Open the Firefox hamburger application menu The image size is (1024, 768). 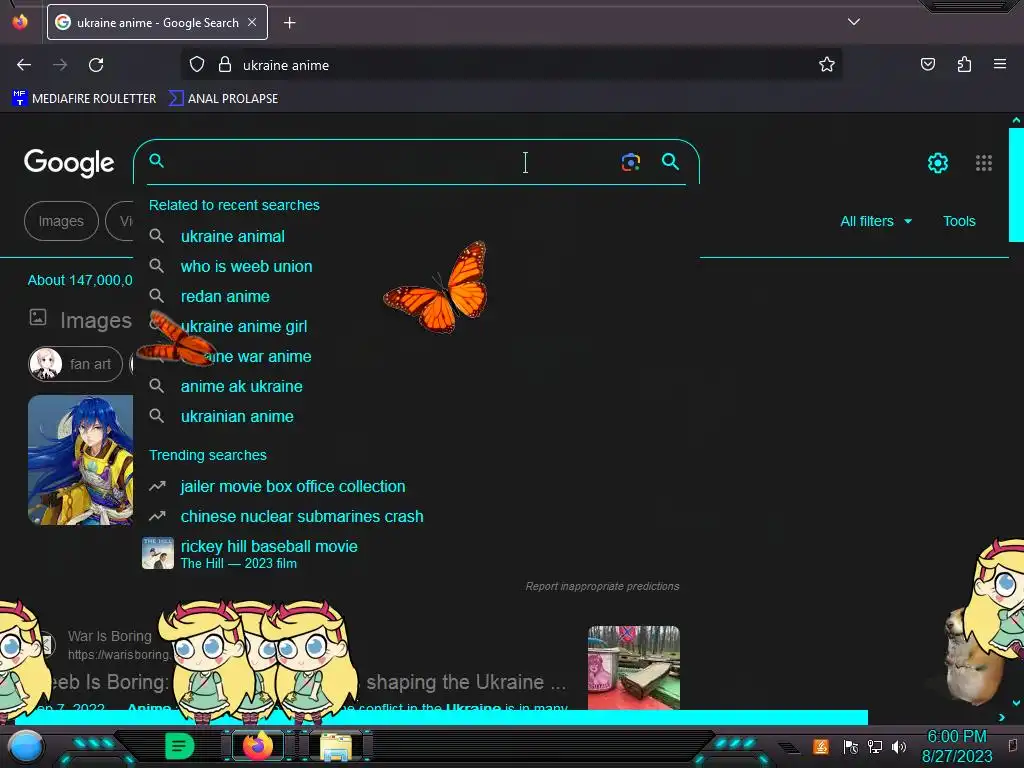pos(1000,64)
